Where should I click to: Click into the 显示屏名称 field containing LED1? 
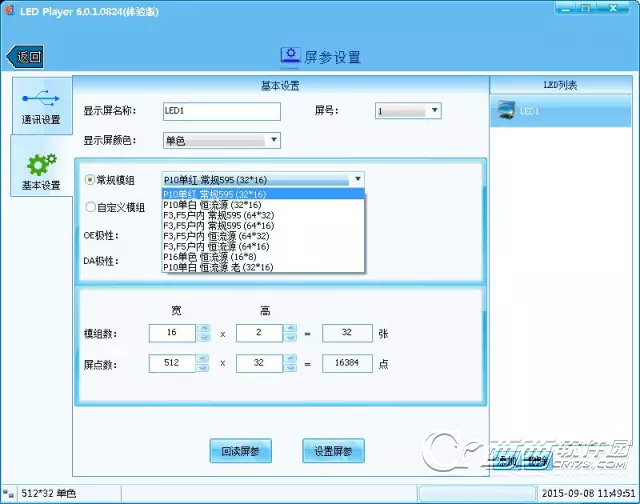point(222,111)
